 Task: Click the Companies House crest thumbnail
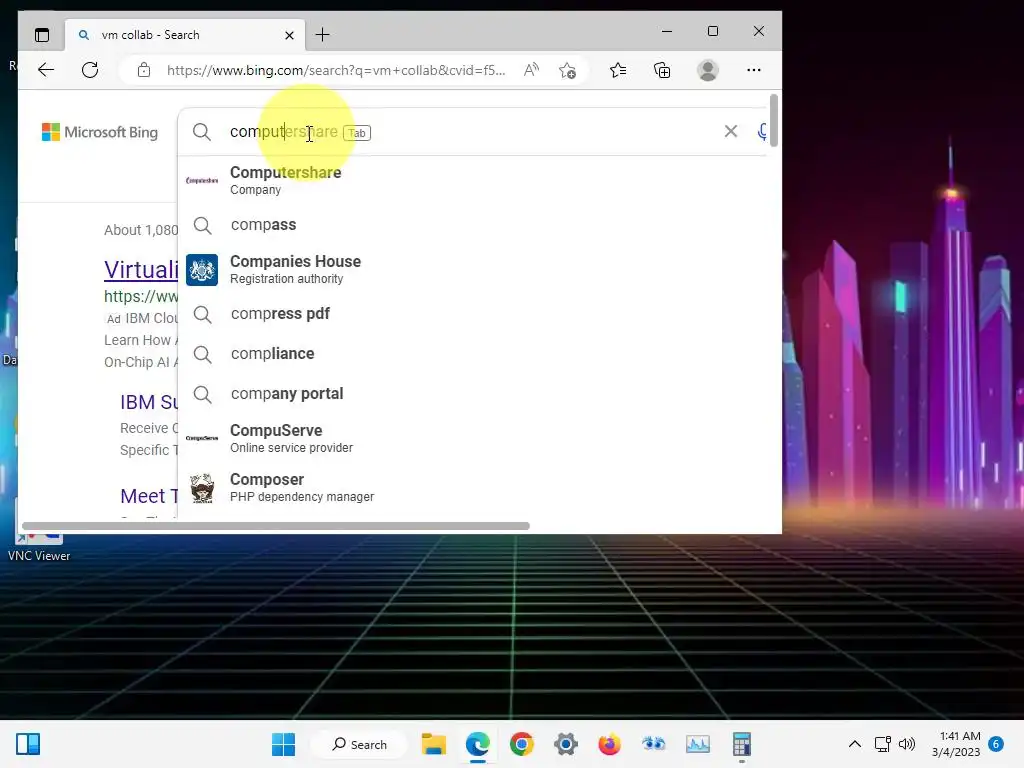[202, 270]
